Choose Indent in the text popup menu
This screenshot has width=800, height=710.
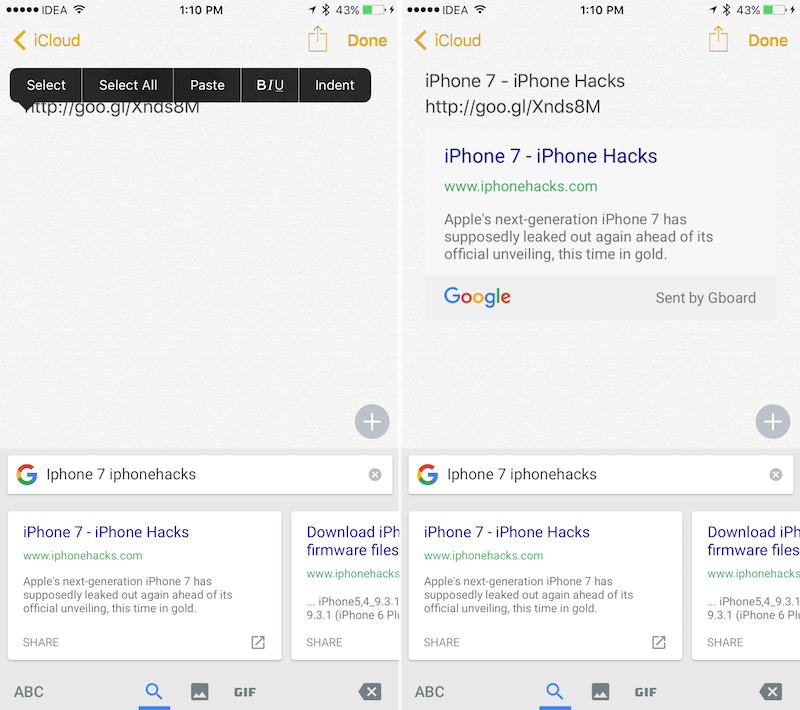pyautogui.click(x=335, y=85)
